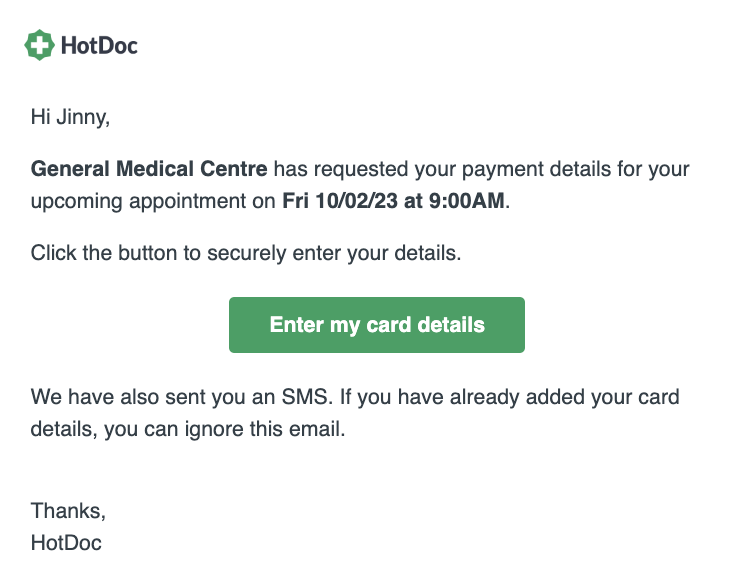Click the bold appointment time 9:00AM
This screenshot has height=576, width=740.
pos(467,201)
